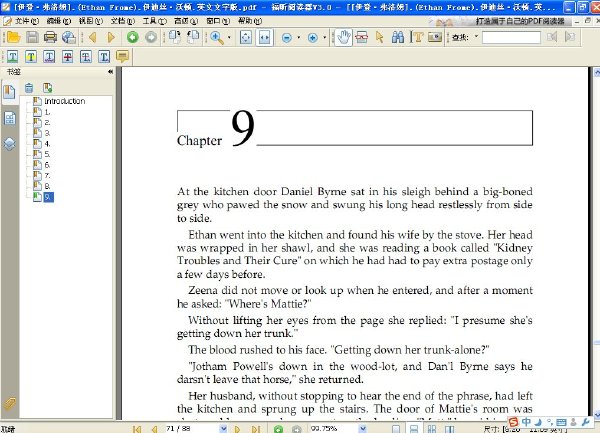Select the magnifier zoom tool
Screen dimensions: 600x433
[x=217, y=37]
